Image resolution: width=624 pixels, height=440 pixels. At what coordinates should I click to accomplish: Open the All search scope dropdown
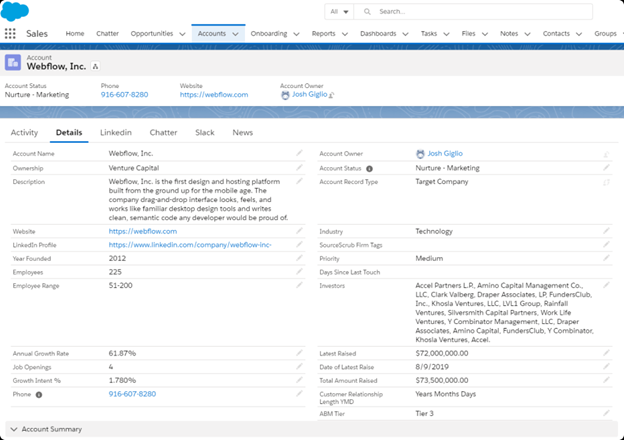339,12
